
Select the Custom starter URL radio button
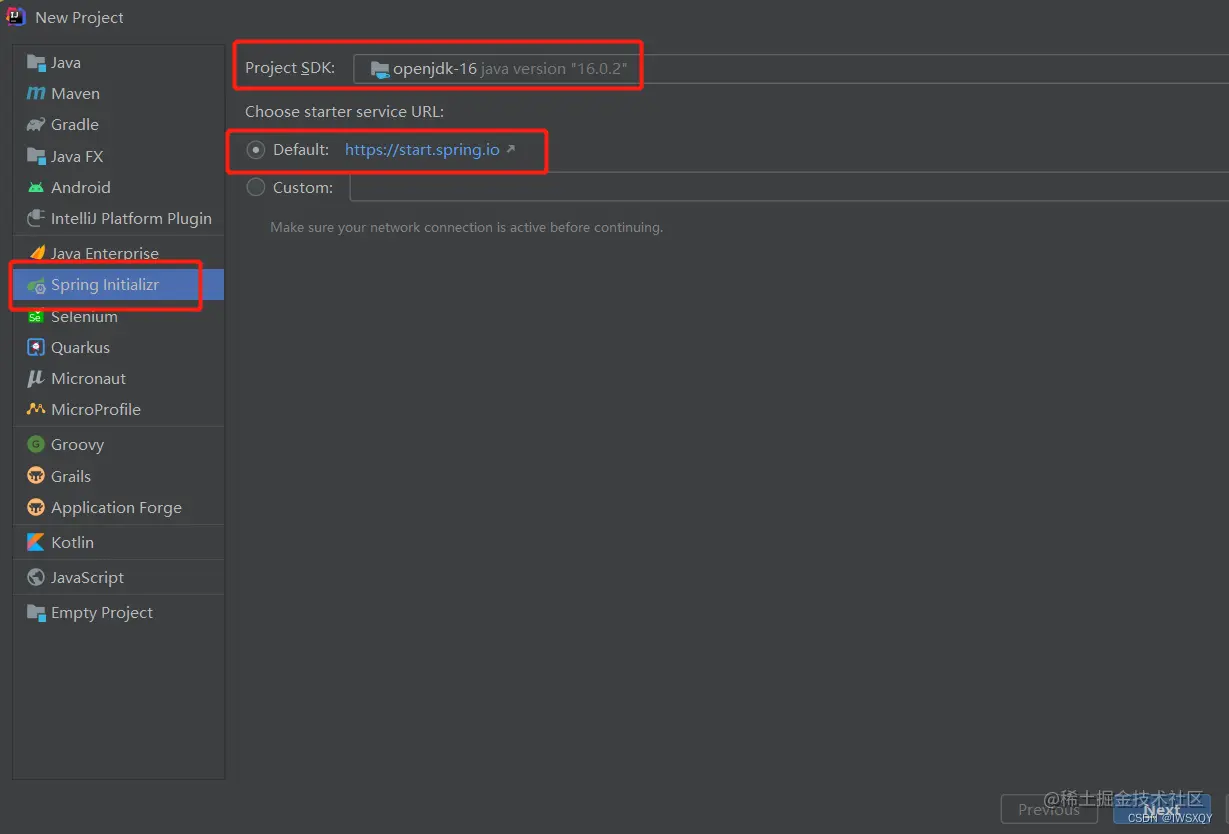pos(256,187)
